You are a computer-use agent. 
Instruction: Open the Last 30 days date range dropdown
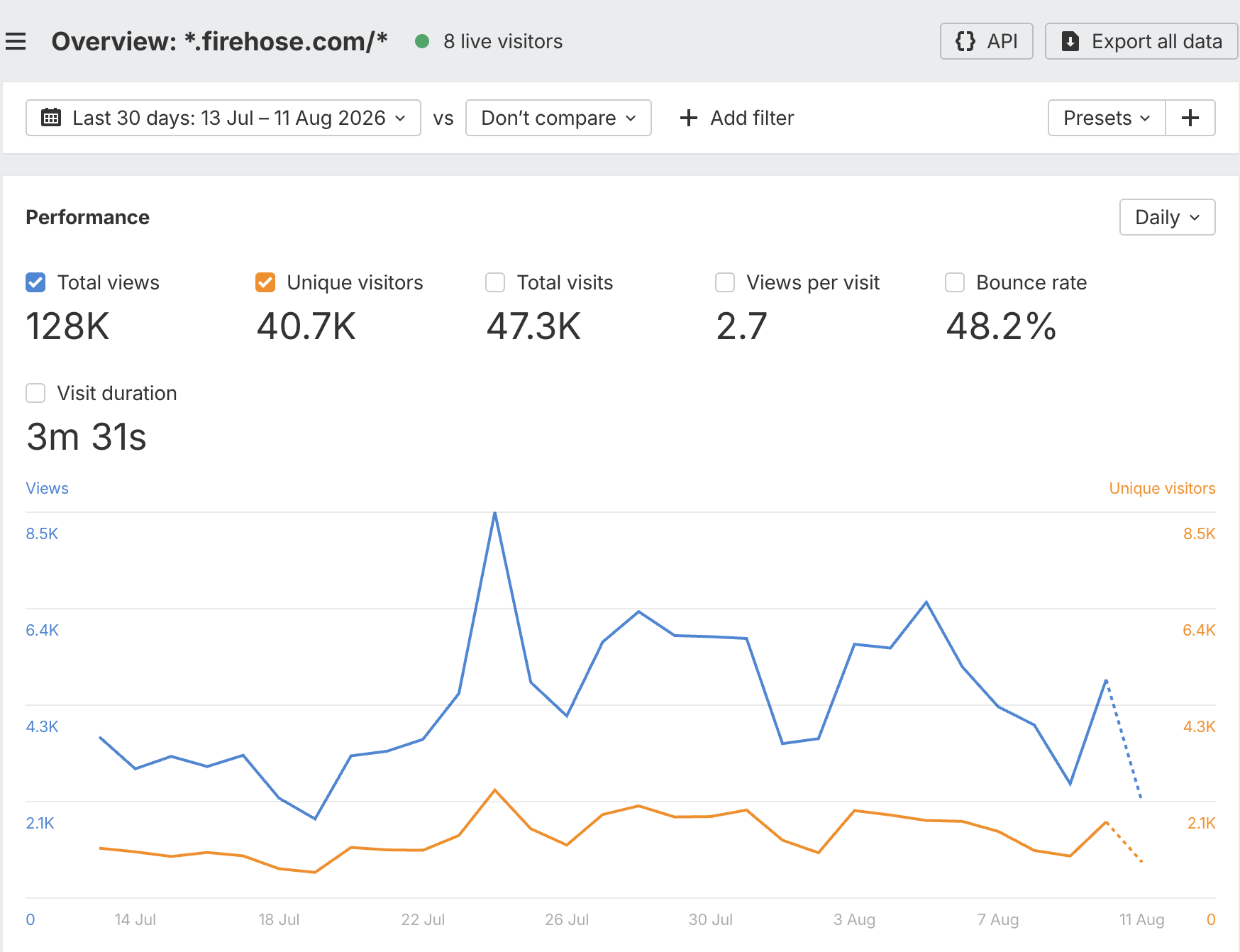coord(223,118)
